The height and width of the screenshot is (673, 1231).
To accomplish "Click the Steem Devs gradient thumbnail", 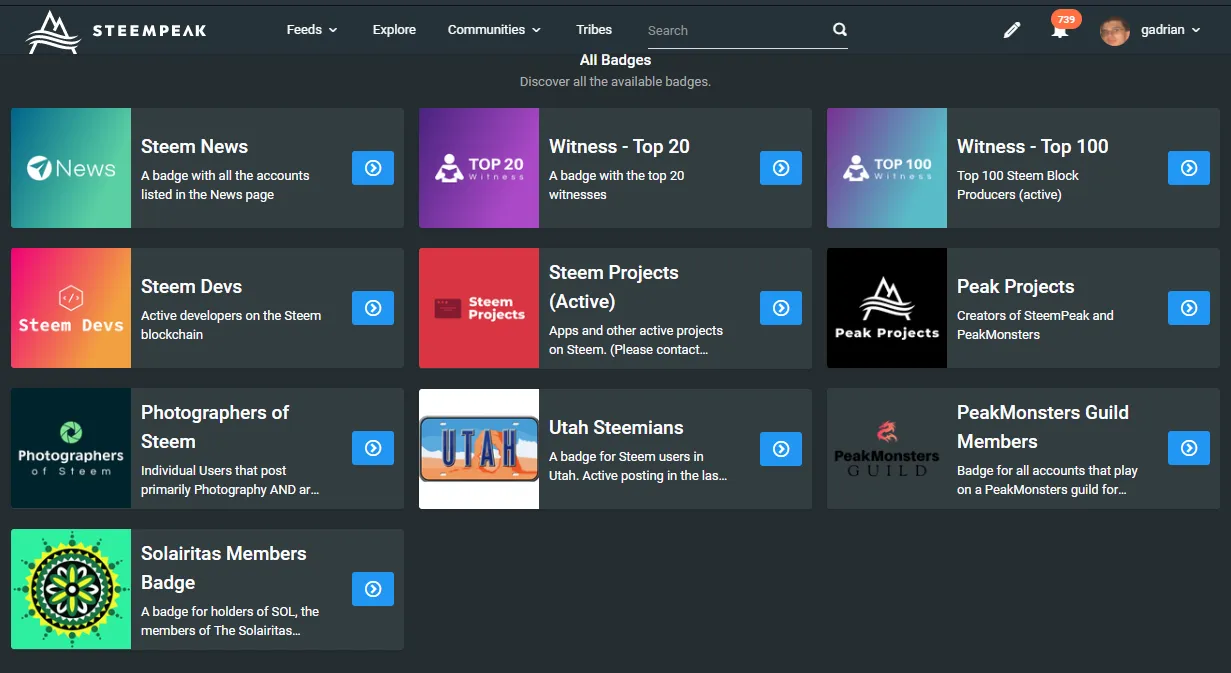I will click(71, 308).
